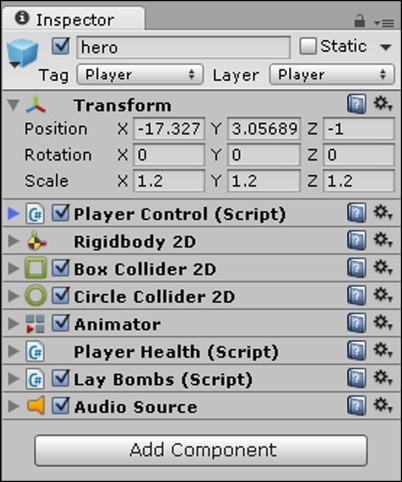Click the Inspector lock icon

pyautogui.click(x=359, y=21)
